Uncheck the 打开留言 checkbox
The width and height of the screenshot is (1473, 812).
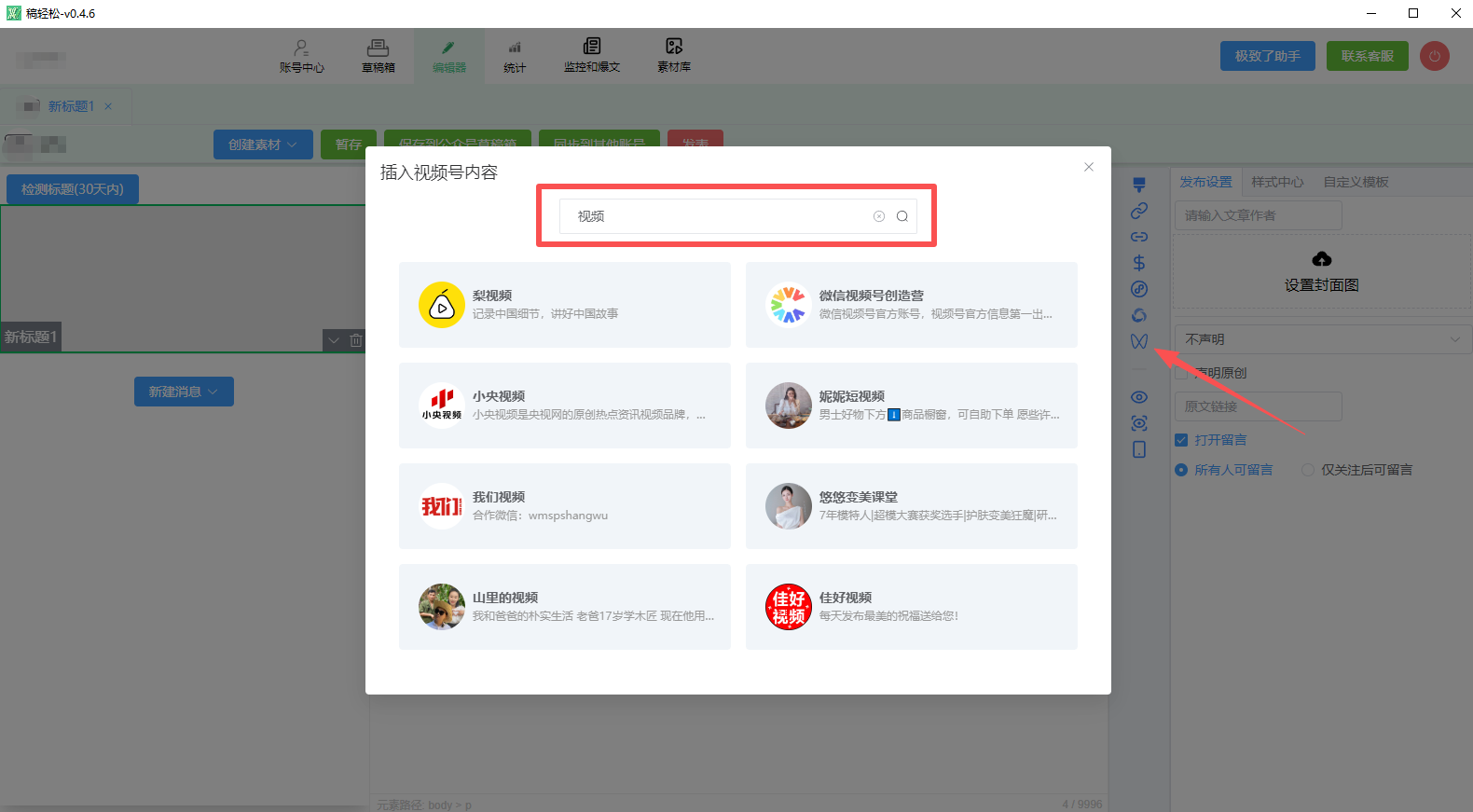[x=1181, y=440]
